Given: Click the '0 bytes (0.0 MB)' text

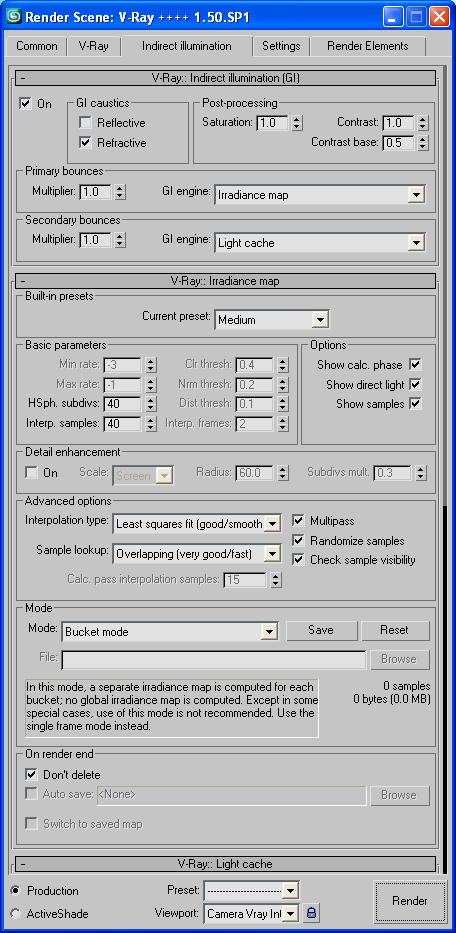Looking at the screenshot, I should (392, 699).
